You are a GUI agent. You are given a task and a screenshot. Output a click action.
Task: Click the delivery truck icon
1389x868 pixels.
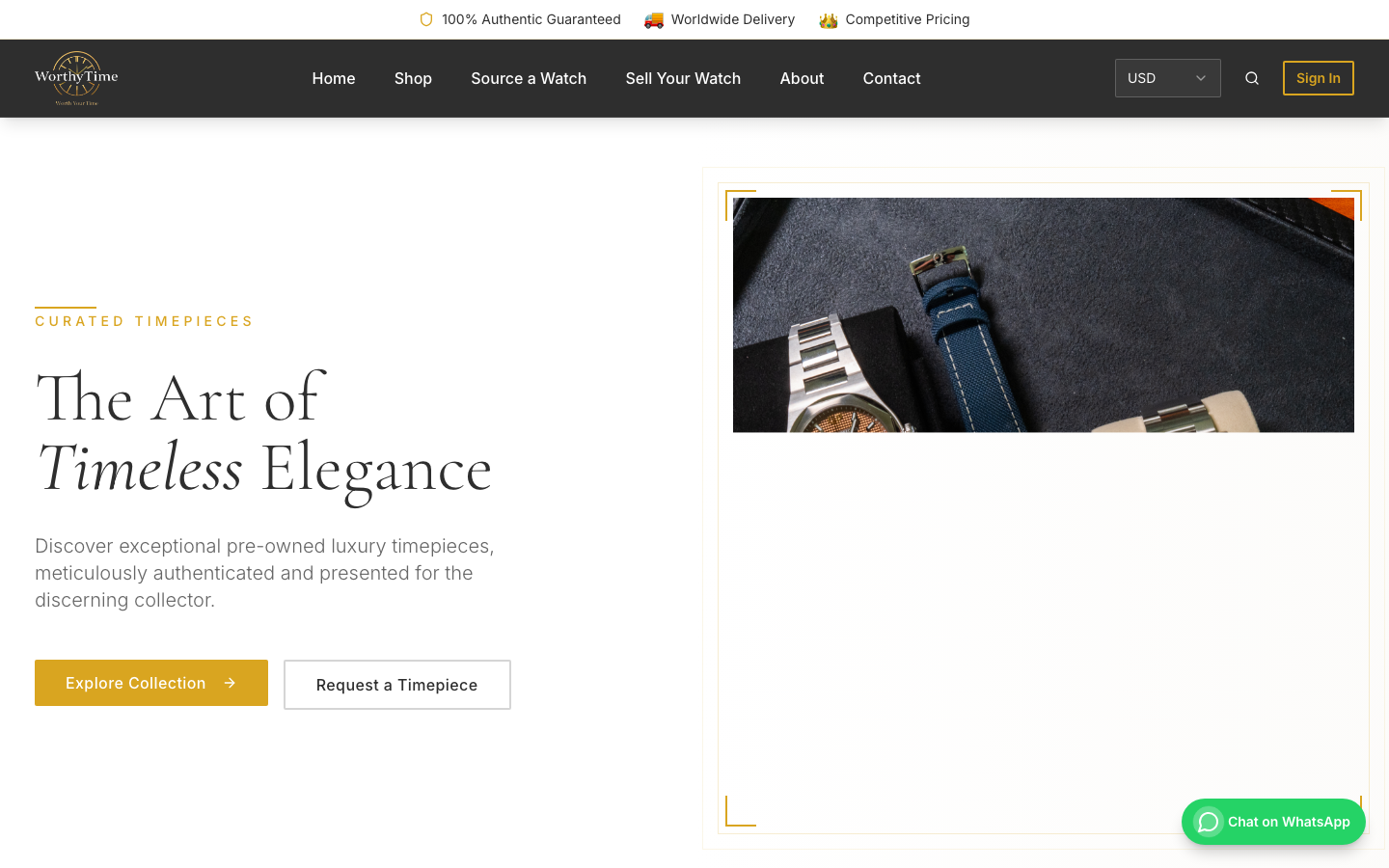point(654,19)
